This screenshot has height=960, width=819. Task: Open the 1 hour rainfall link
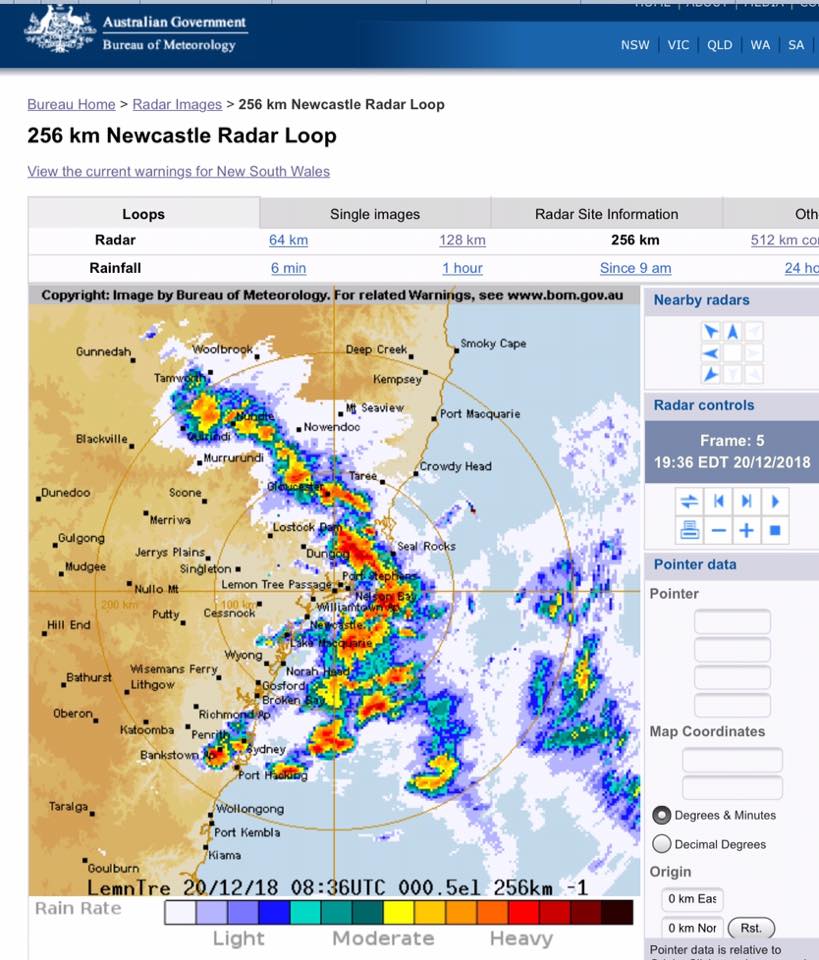coord(462,268)
